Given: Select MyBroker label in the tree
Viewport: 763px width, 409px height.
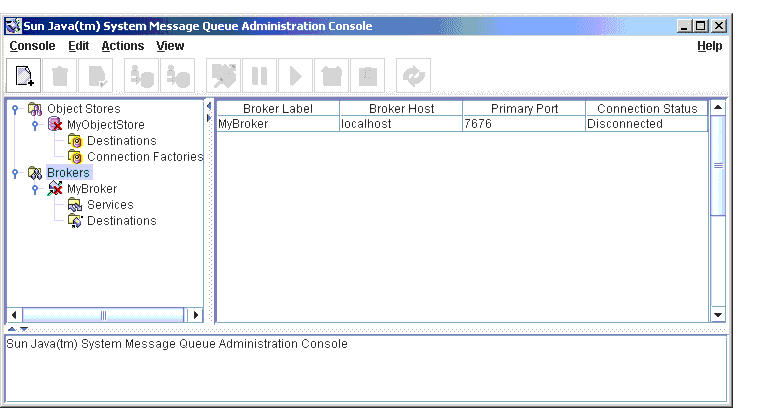Looking at the screenshot, I should pyautogui.click(x=92, y=189).
